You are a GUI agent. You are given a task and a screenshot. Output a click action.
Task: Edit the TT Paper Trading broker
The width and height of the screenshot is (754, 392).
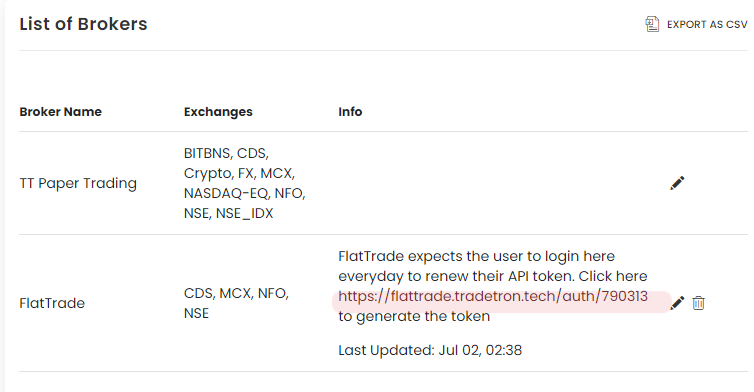pyautogui.click(x=677, y=183)
